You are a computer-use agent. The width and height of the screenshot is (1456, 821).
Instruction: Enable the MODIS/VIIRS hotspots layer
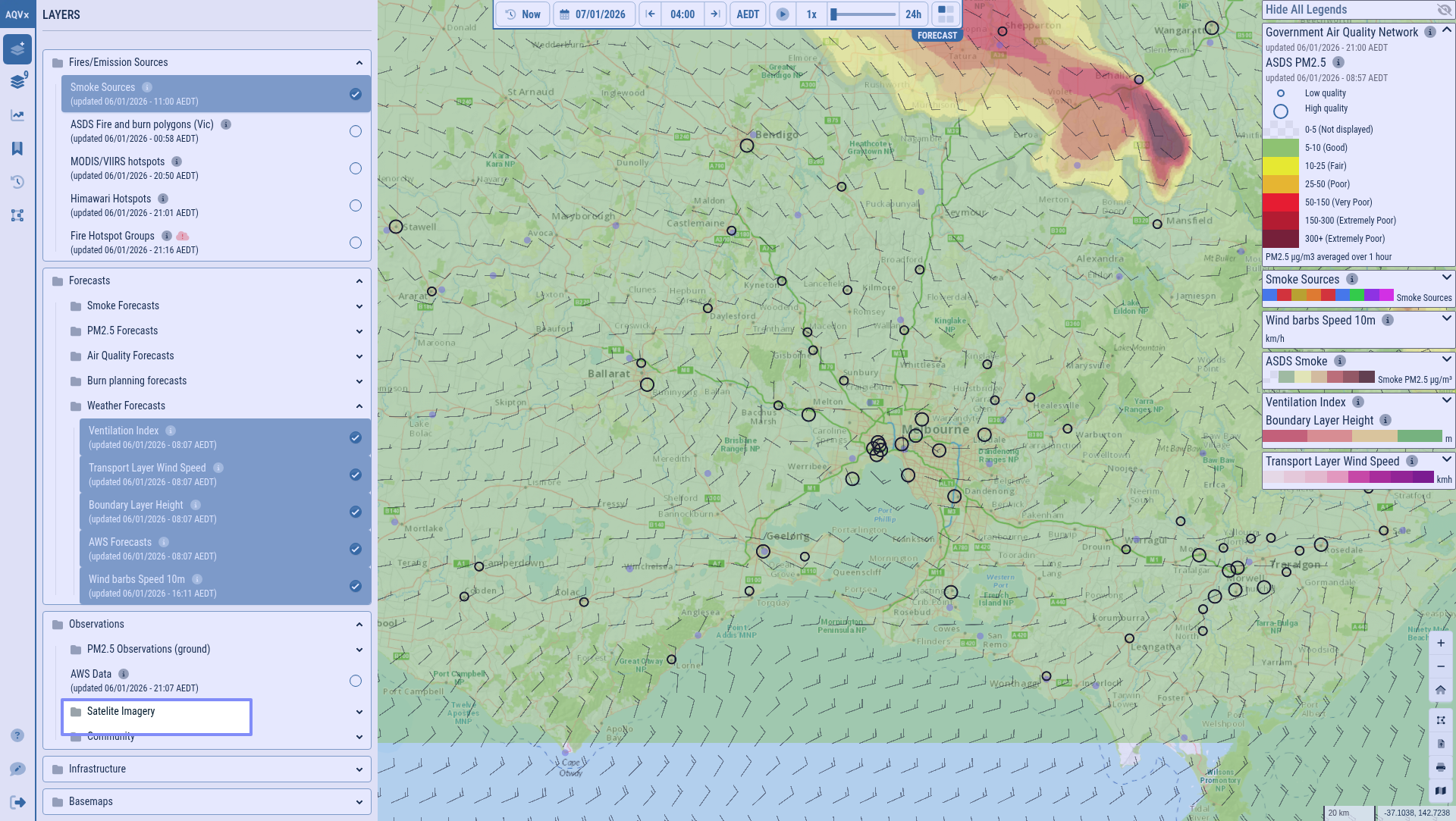(x=355, y=168)
